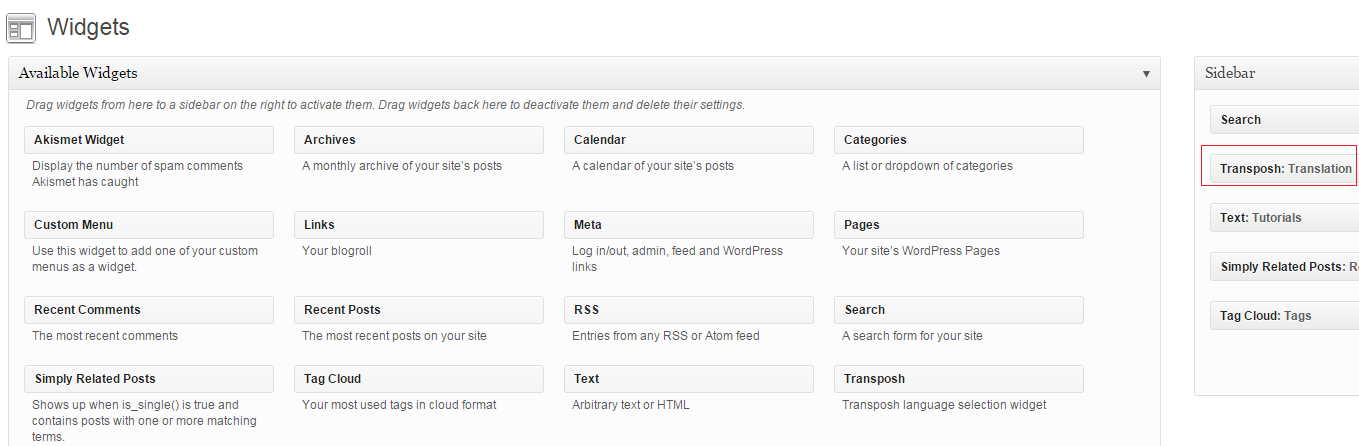Select the Pages widget
The width and height of the screenshot is (1359, 446).
click(x=959, y=225)
